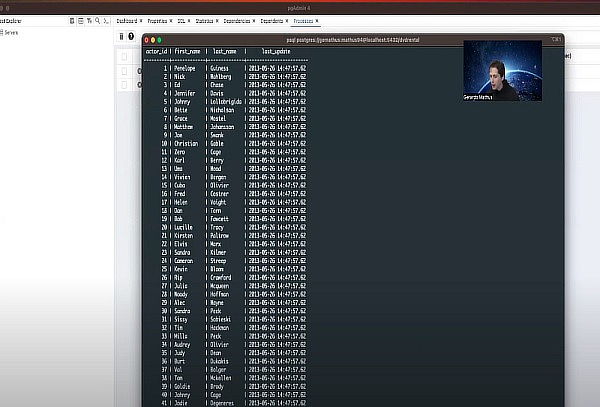Screen dimensions: 600x407
Task: Click last name Streep in row 24
Action: [x=218, y=261]
